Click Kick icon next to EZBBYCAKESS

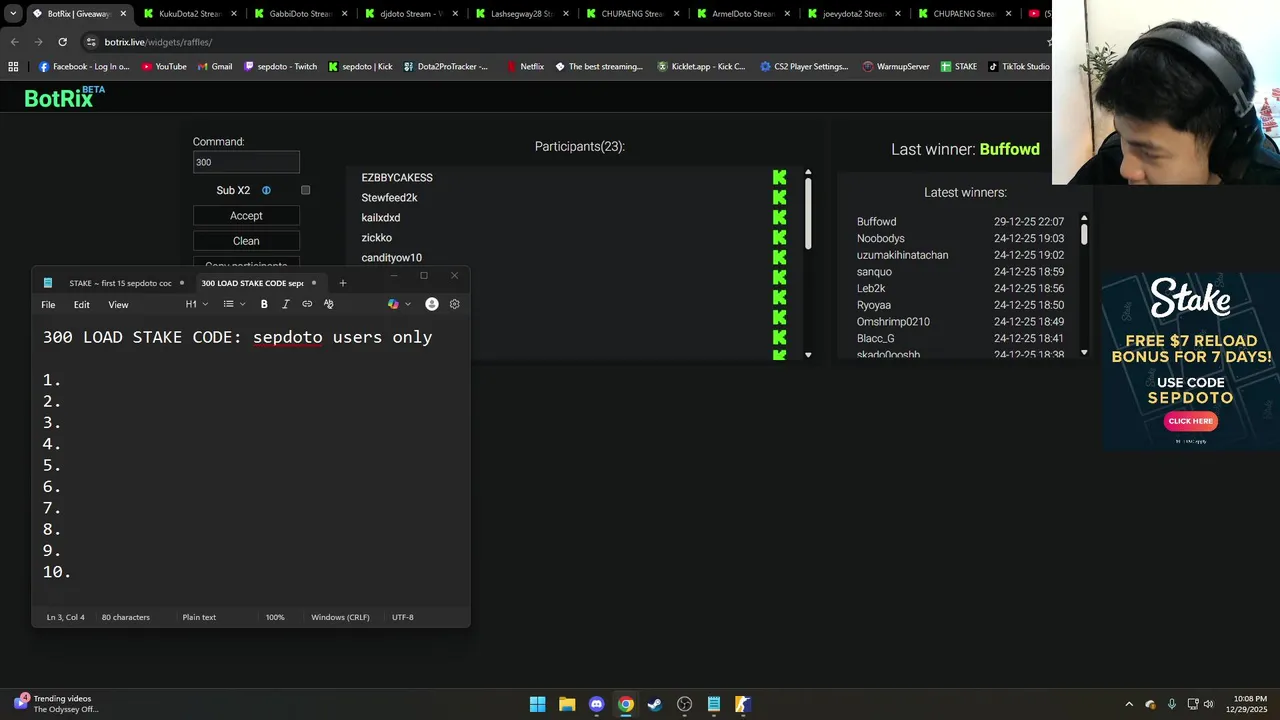(x=779, y=178)
